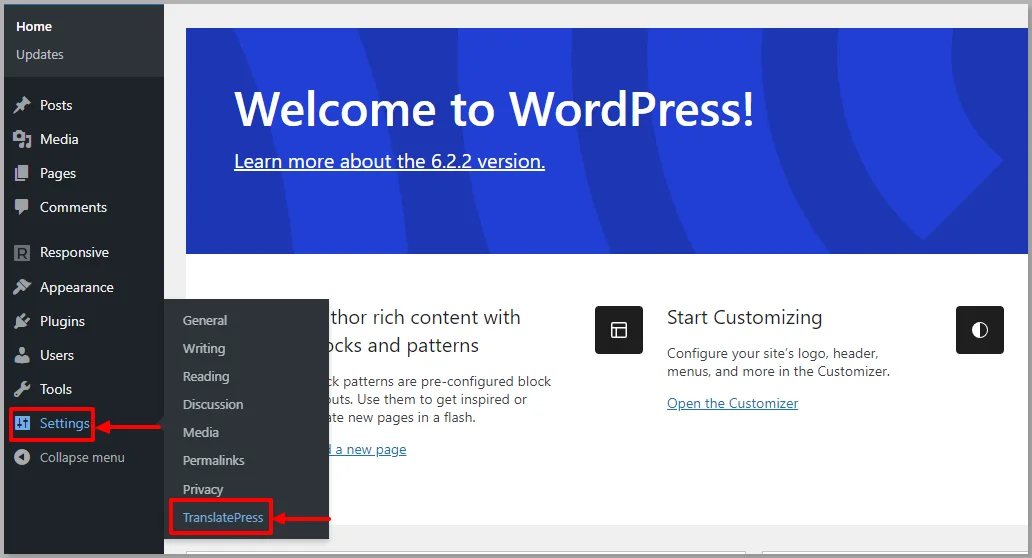Click the Responsive theme R icon
The width and height of the screenshot is (1032, 558).
[x=22, y=253]
